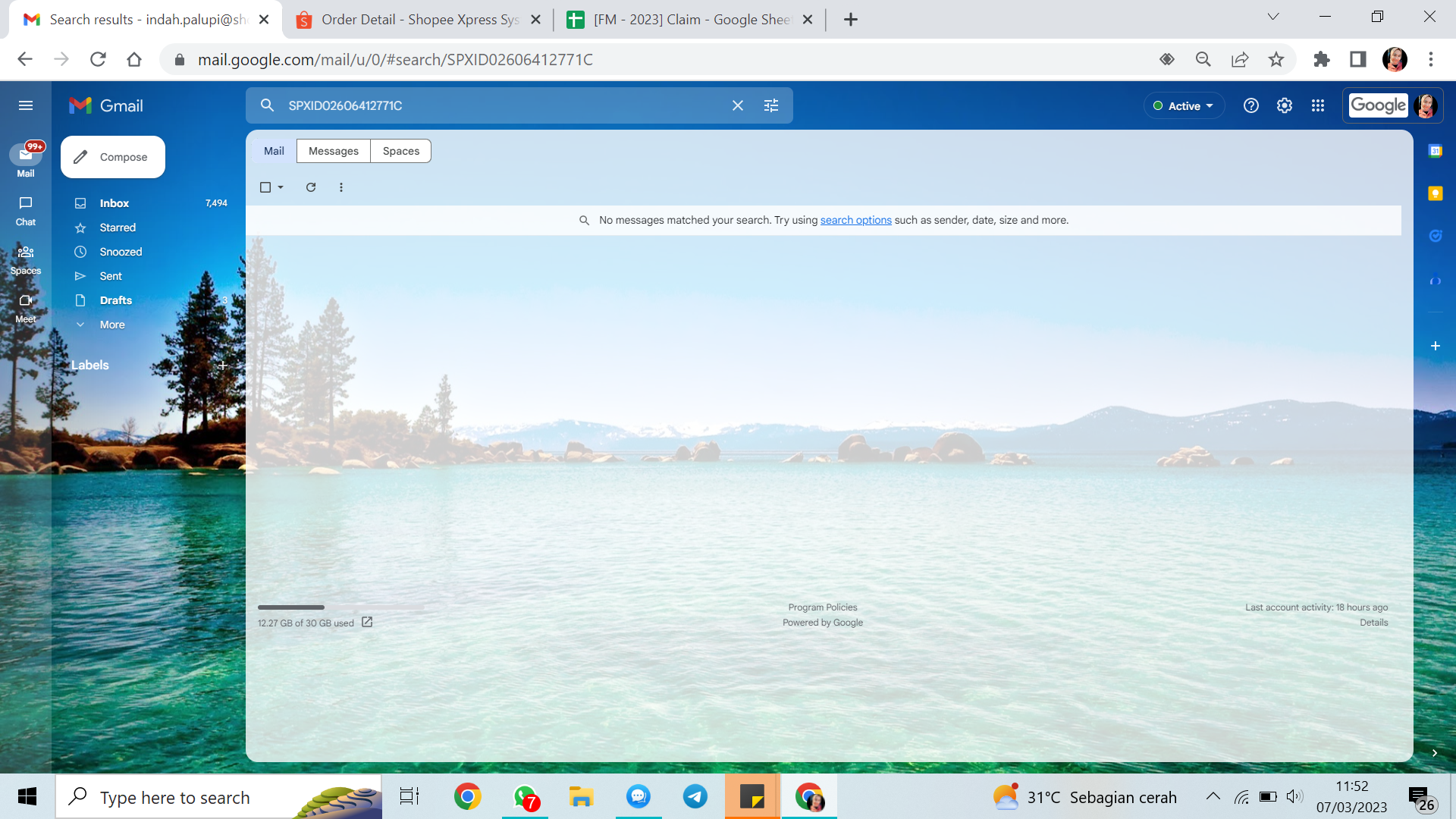The height and width of the screenshot is (819, 1456).
Task: Switch to the Mail results tab
Action: click(x=274, y=151)
